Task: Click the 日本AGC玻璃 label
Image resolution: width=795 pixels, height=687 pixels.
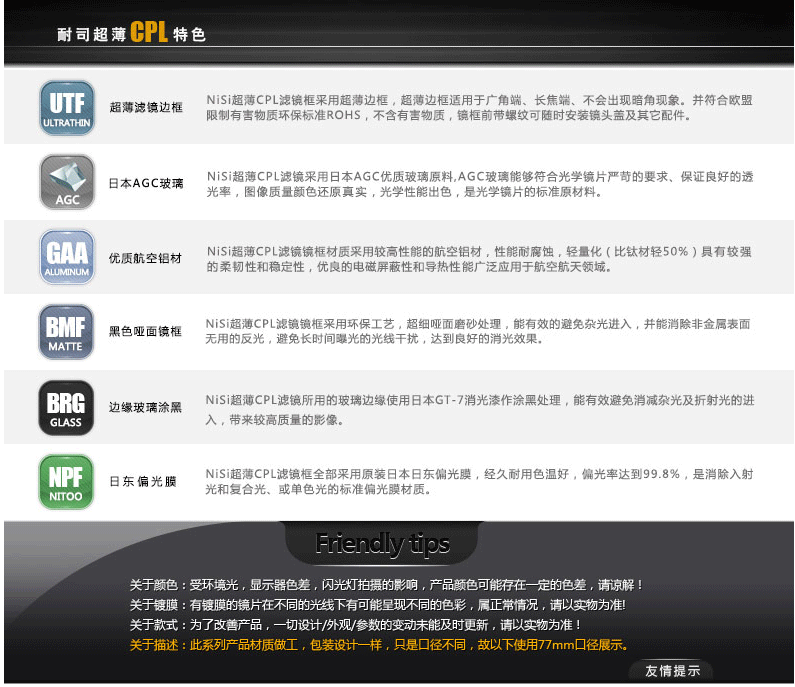Action: pos(146,183)
